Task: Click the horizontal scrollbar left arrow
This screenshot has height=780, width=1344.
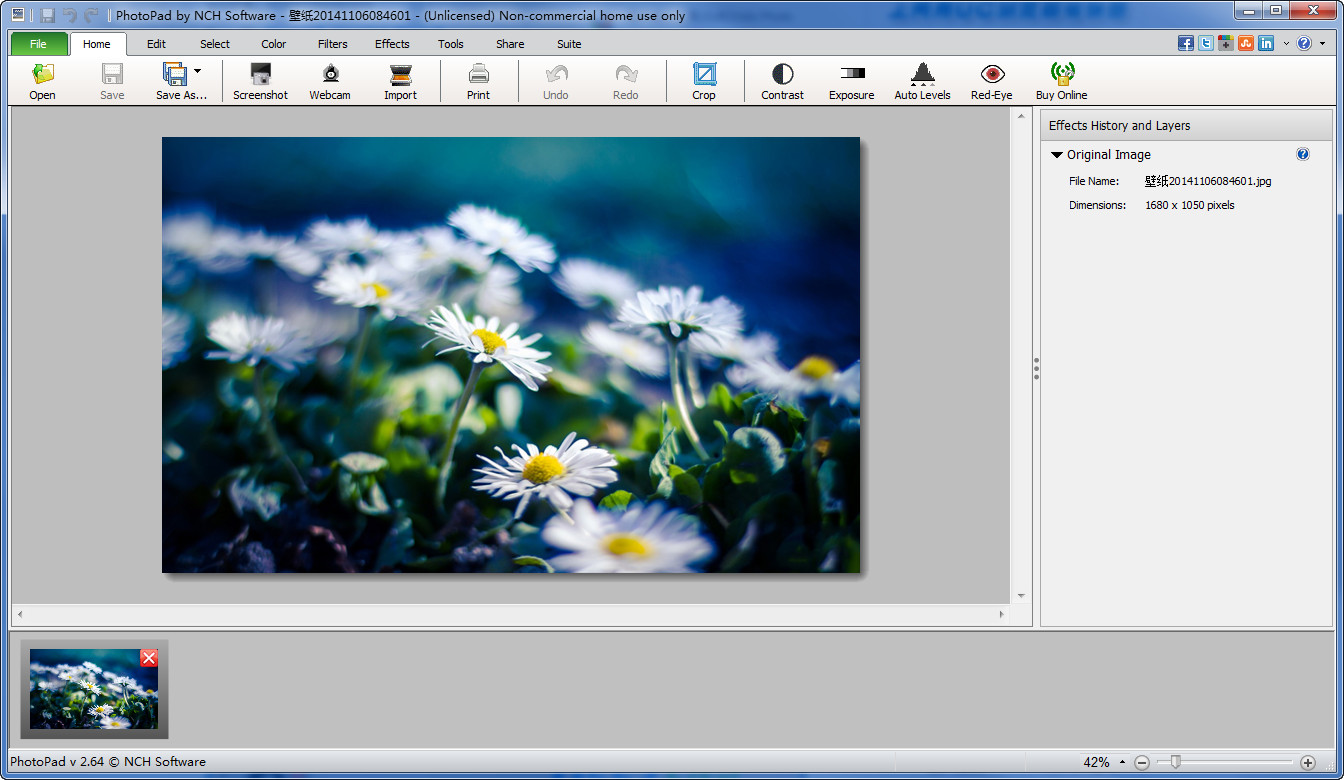Action: tap(20, 614)
